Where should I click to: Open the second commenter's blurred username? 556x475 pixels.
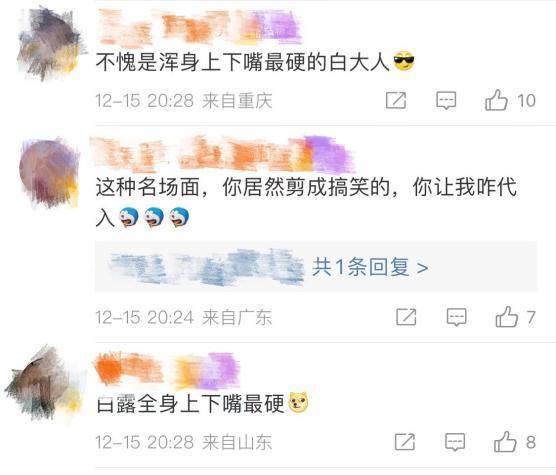pyautogui.click(x=222, y=154)
